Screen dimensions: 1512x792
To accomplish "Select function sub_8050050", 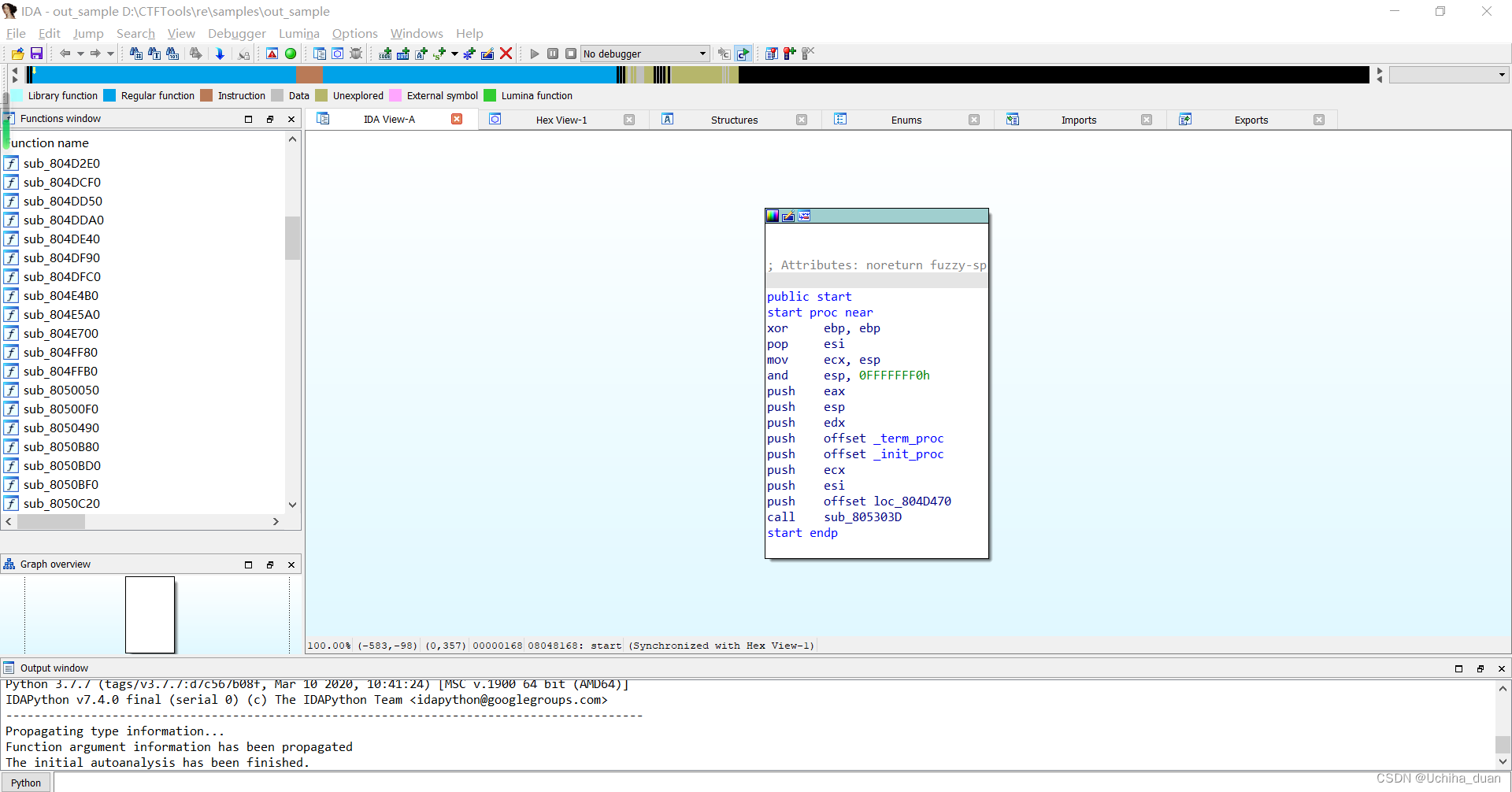I will point(61,390).
